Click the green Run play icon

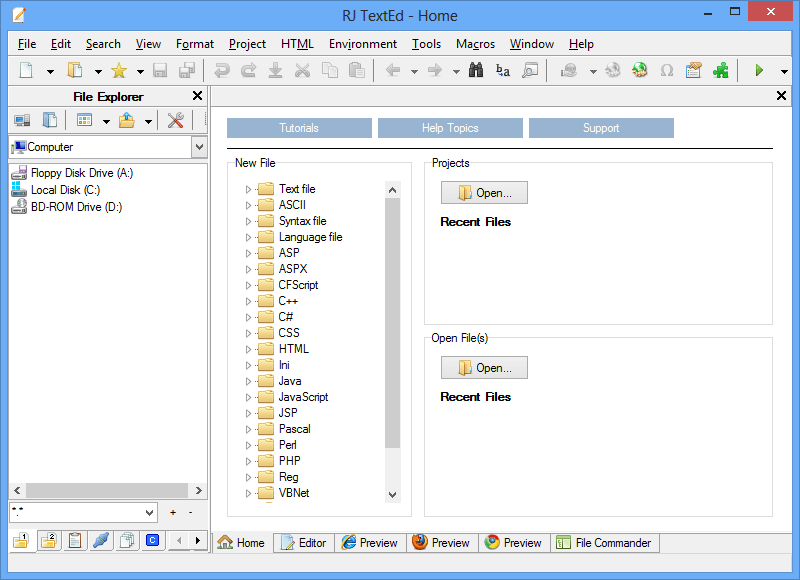[x=759, y=70]
